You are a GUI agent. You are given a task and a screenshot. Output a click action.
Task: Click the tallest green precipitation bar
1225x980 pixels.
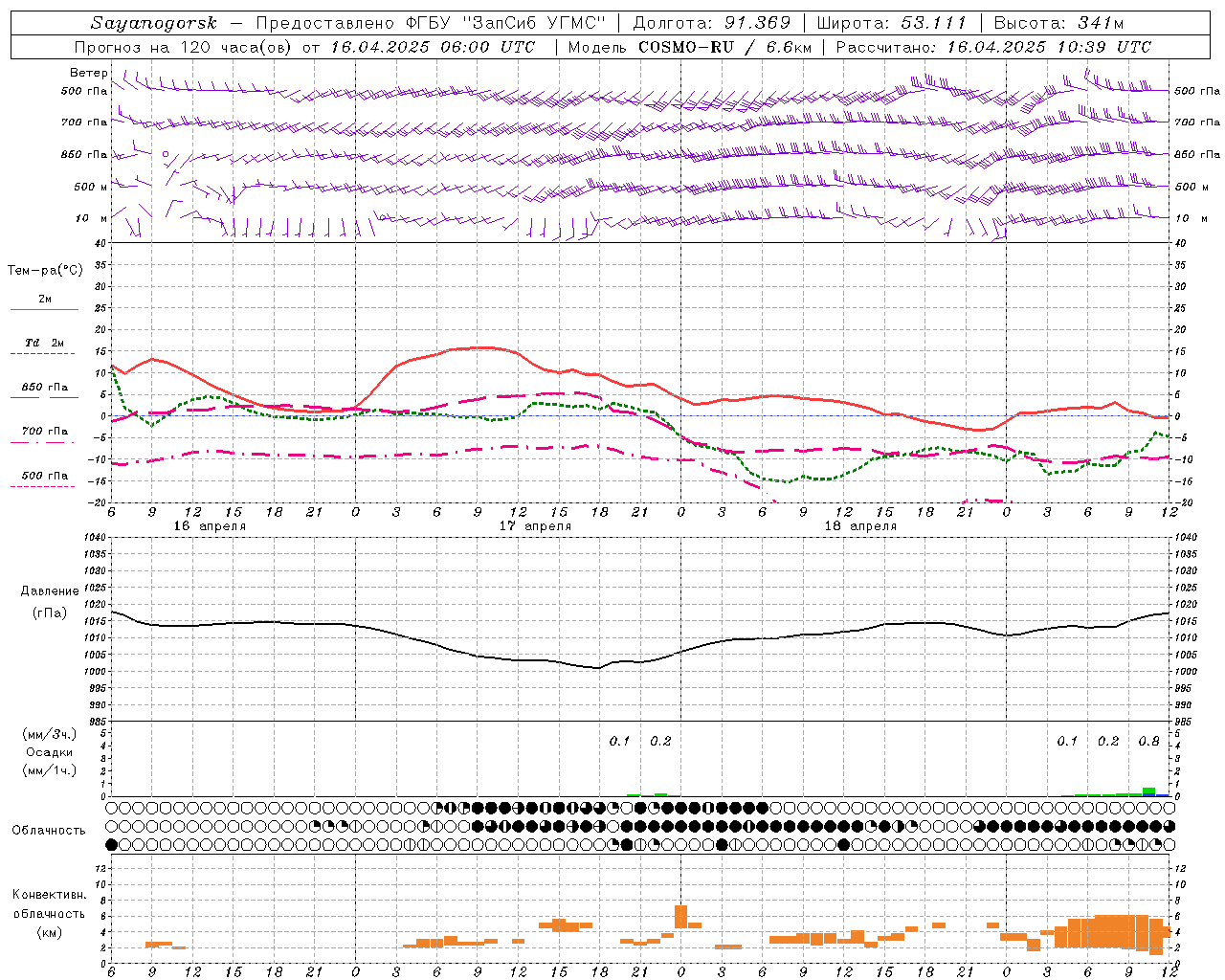(1148, 791)
